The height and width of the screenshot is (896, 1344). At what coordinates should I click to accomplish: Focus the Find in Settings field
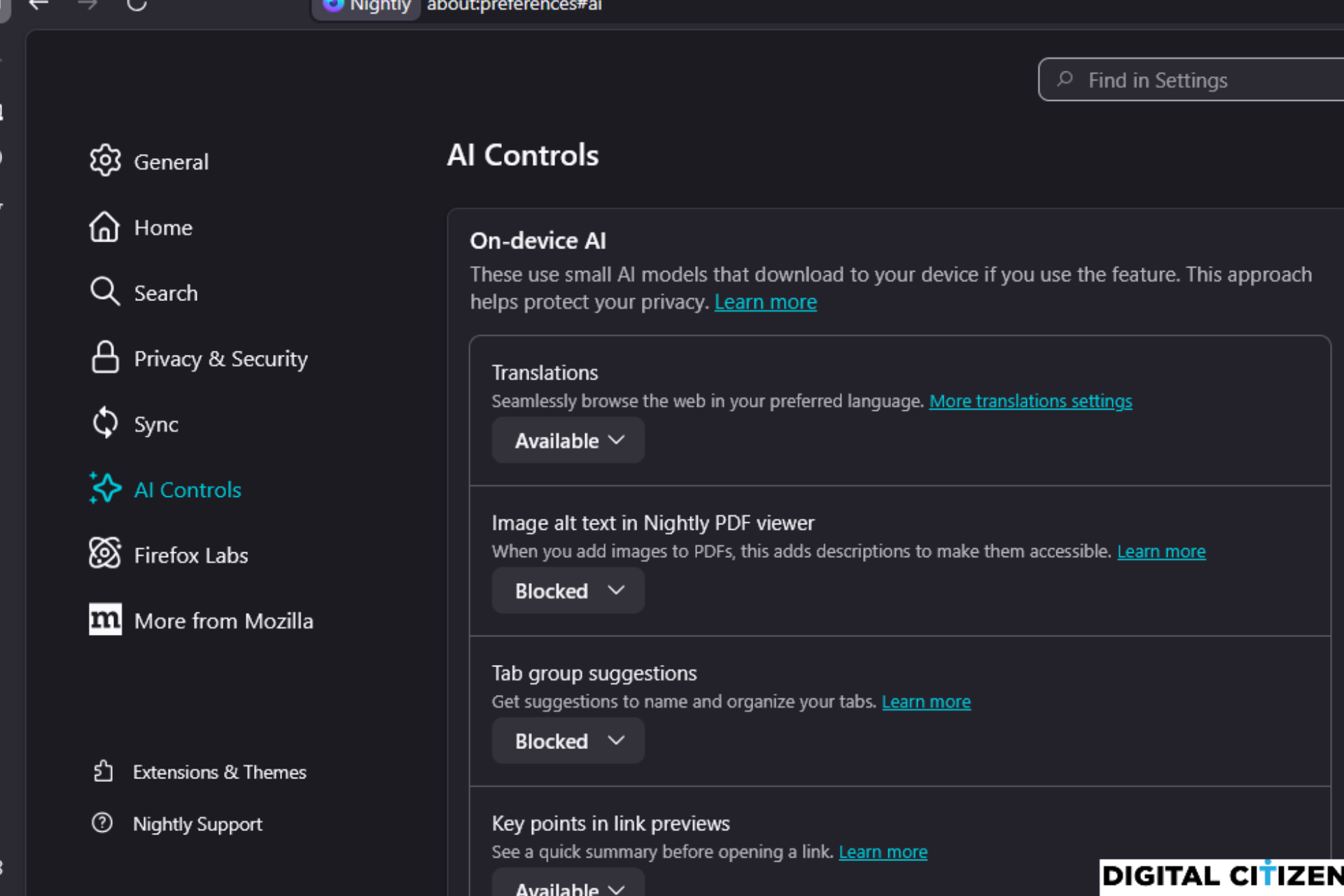[x=1191, y=80]
